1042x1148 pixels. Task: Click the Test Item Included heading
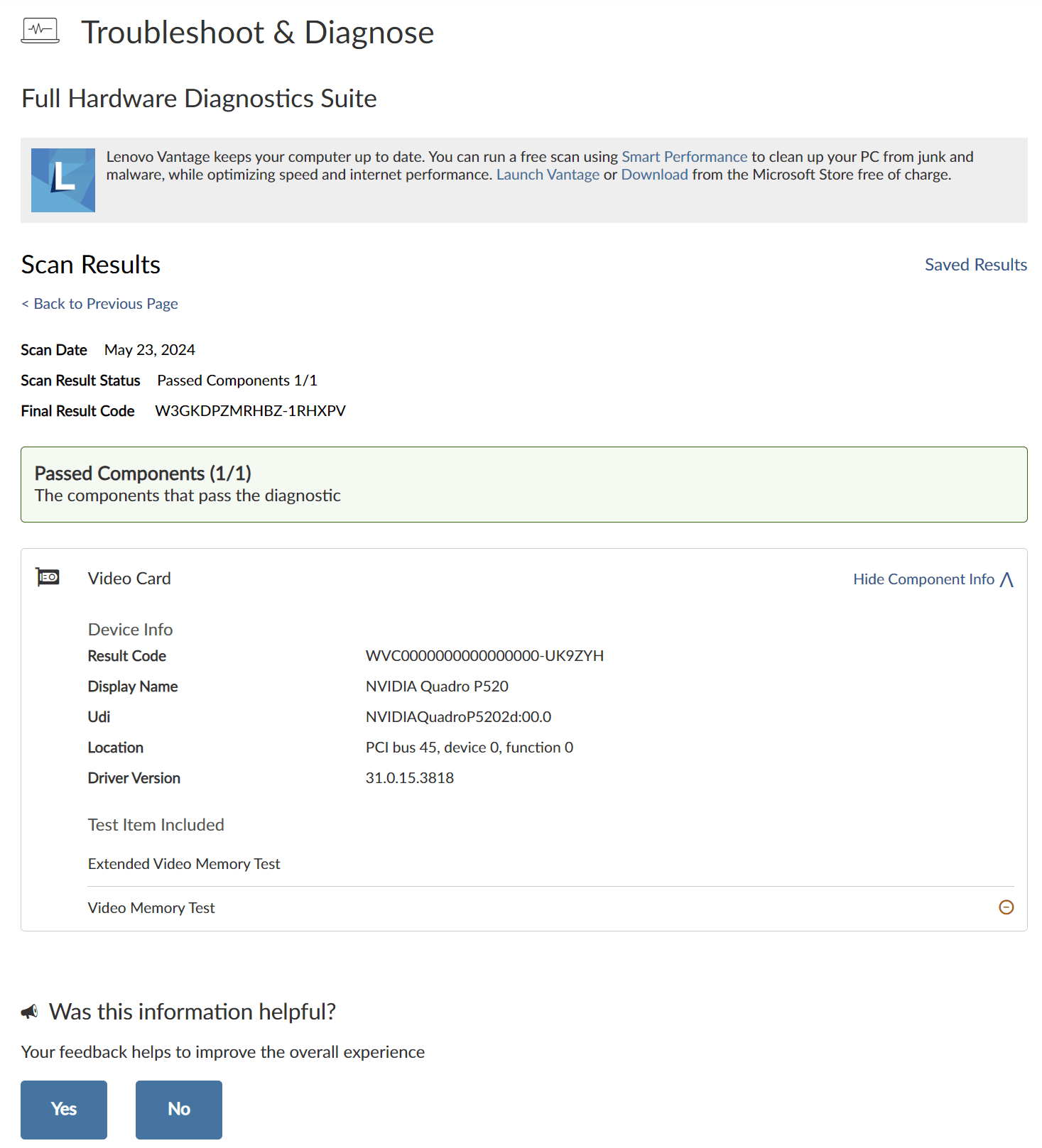156,825
